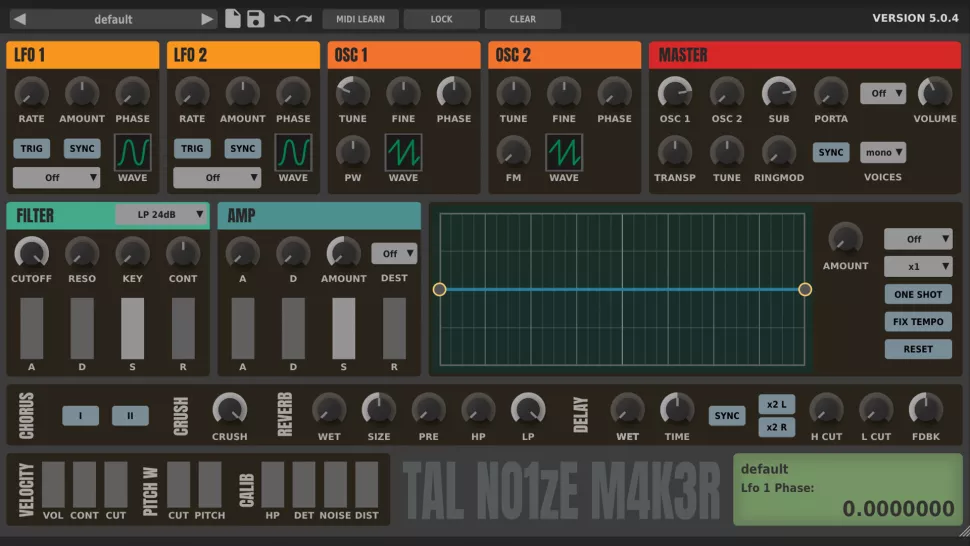Toggle LFO 1 SYNC button
This screenshot has height=546, width=970.
tap(82, 148)
